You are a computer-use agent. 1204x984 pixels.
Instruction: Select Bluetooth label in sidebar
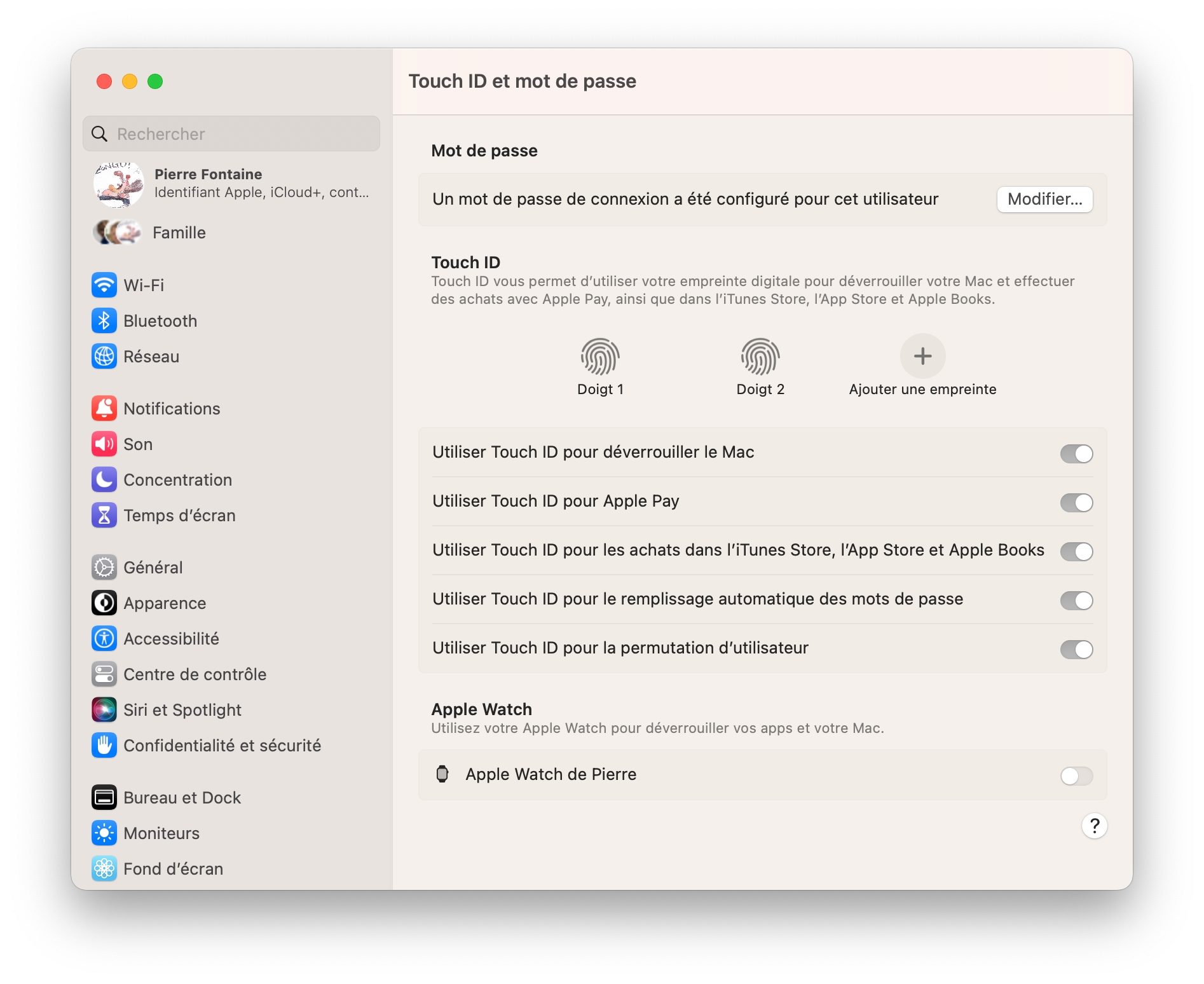[x=160, y=321]
